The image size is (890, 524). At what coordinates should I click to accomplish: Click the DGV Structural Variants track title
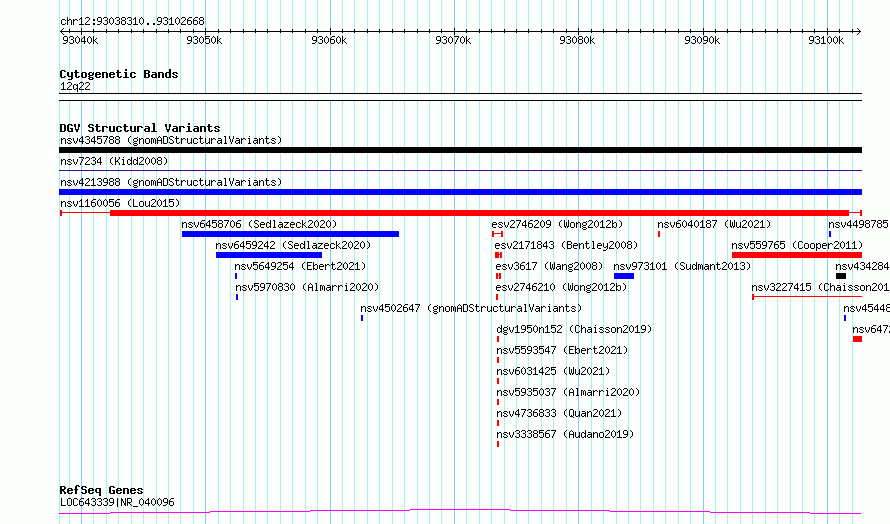pyautogui.click(x=140, y=128)
